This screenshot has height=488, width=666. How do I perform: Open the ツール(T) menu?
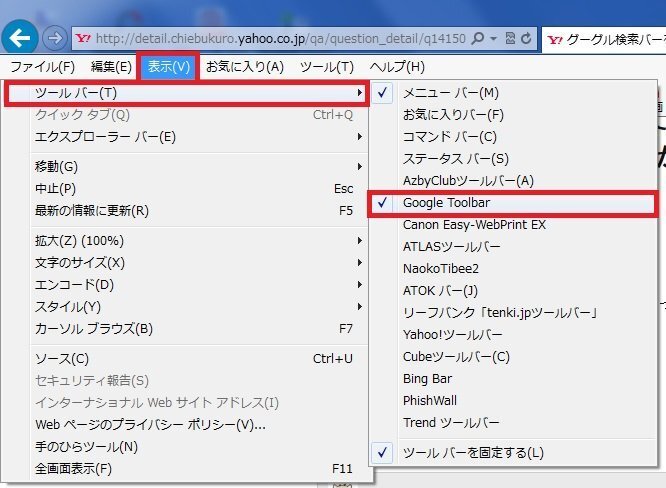327,67
